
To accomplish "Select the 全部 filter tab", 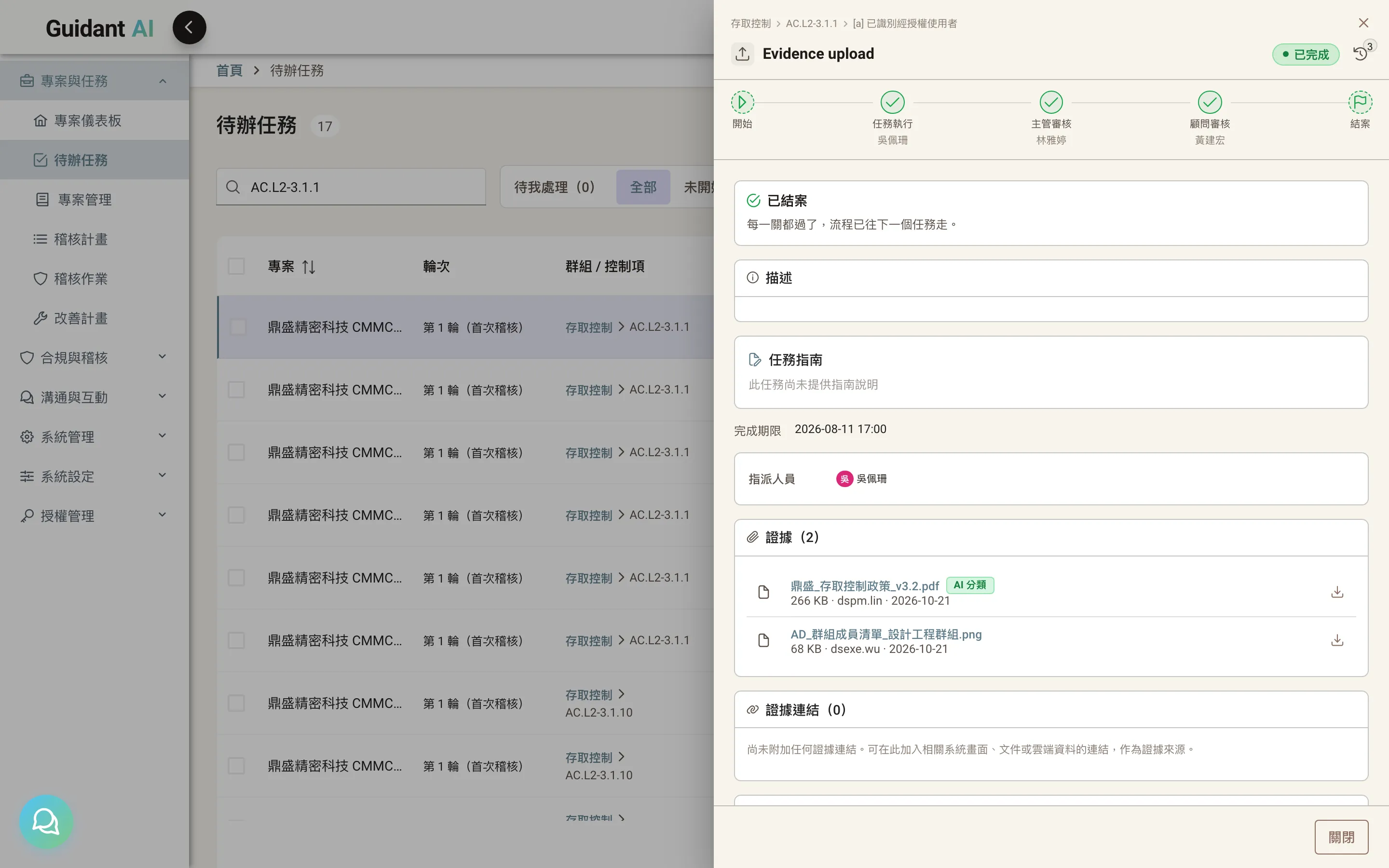I will [x=643, y=187].
